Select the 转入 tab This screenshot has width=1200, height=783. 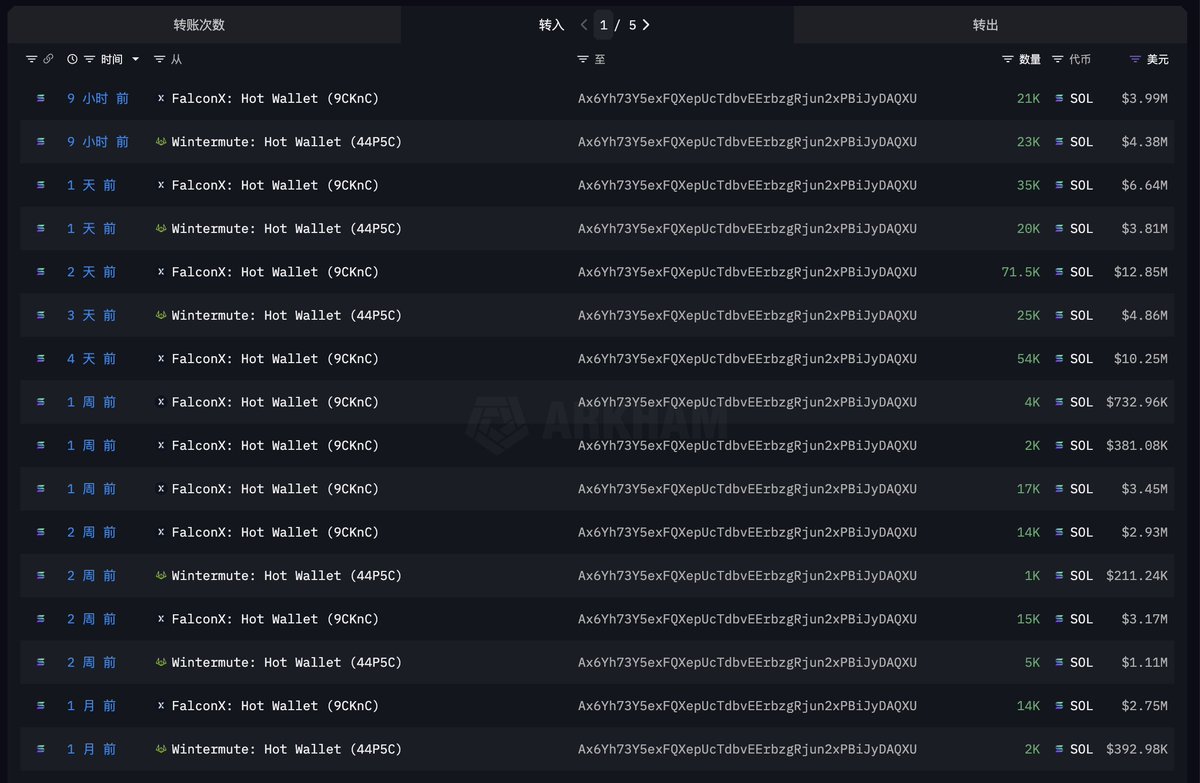tap(551, 25)
